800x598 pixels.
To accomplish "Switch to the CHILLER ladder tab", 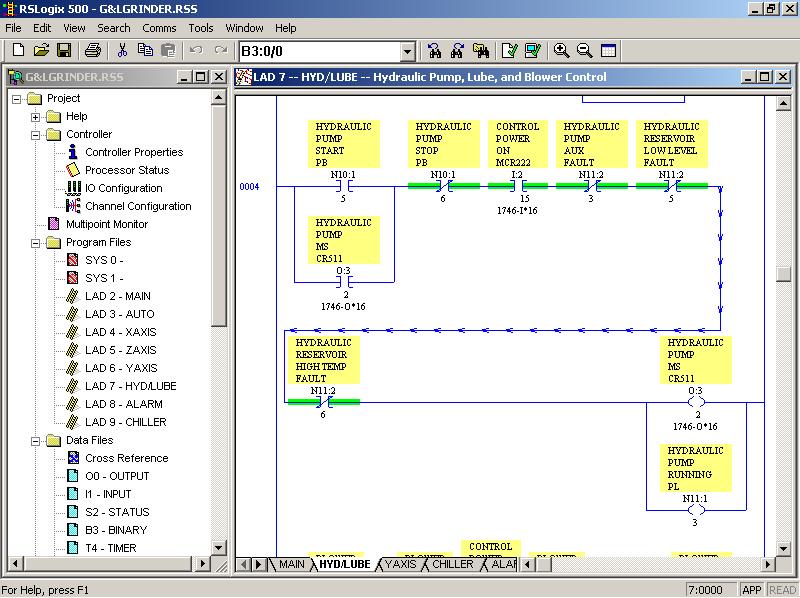I will (453, 564).
